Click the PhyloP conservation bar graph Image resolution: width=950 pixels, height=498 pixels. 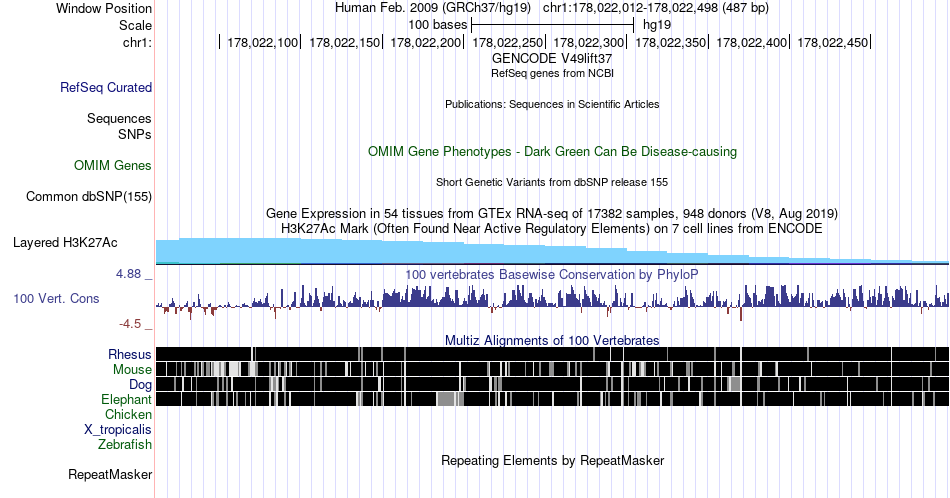pos(552,301)
